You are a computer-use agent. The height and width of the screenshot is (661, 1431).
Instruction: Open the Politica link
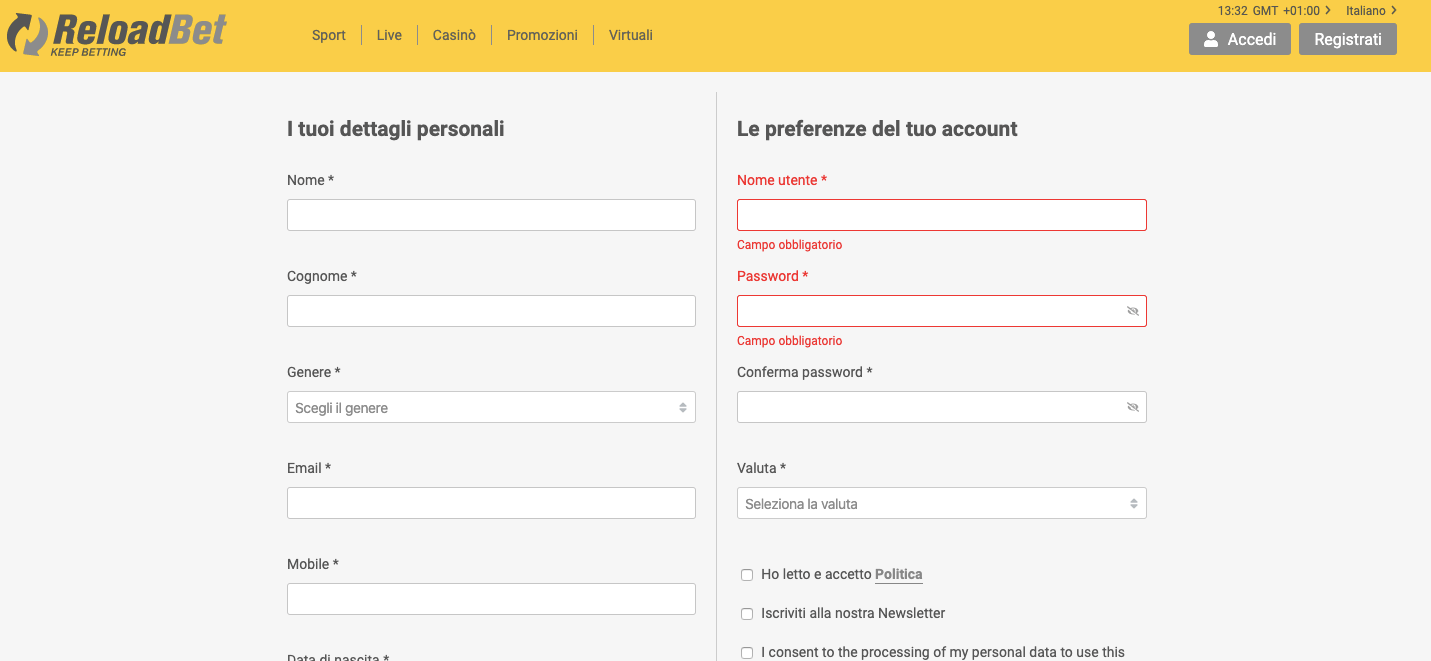[898, 575]
